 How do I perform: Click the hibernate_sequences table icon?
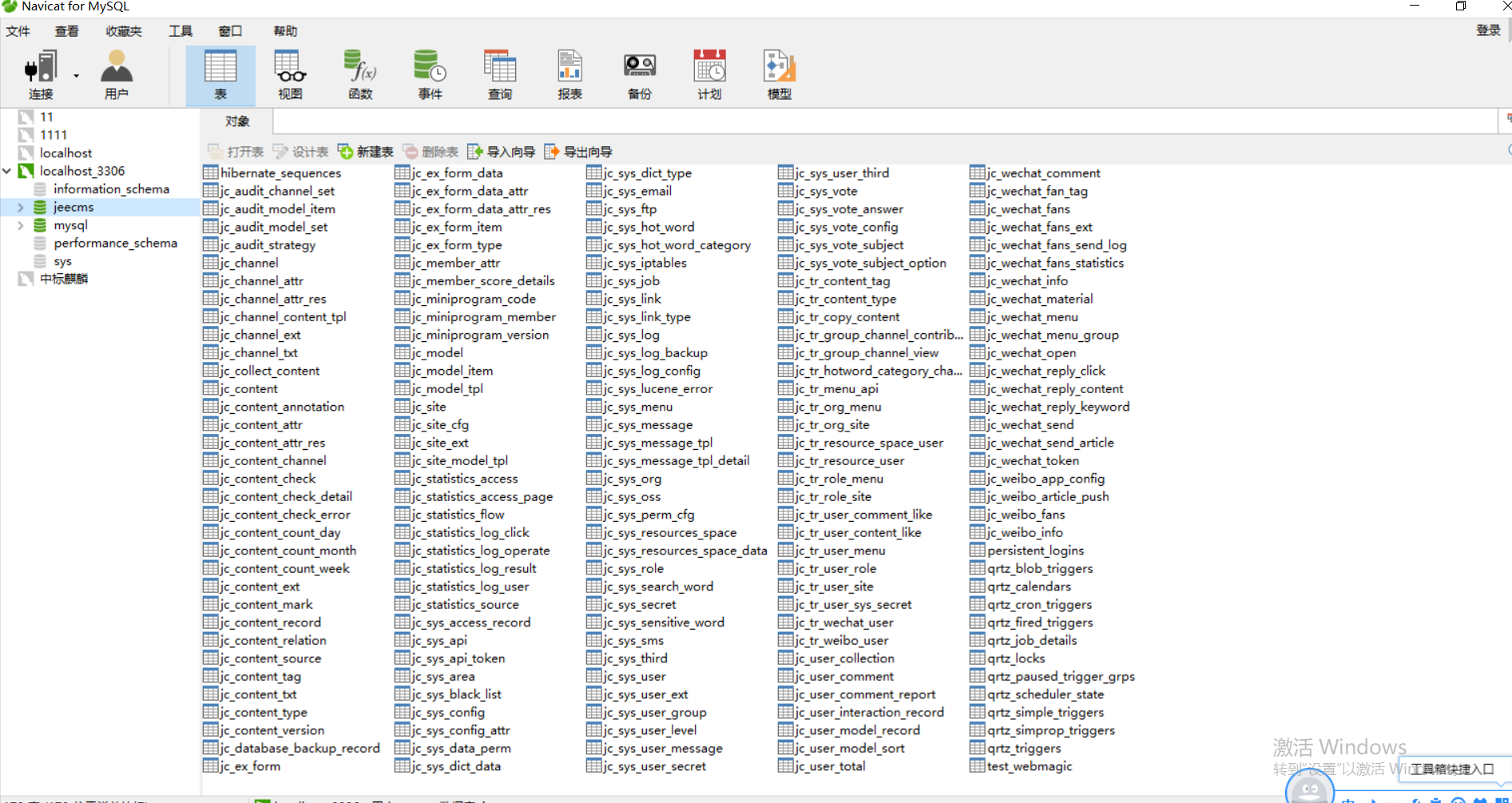click(x=211, y=173)
